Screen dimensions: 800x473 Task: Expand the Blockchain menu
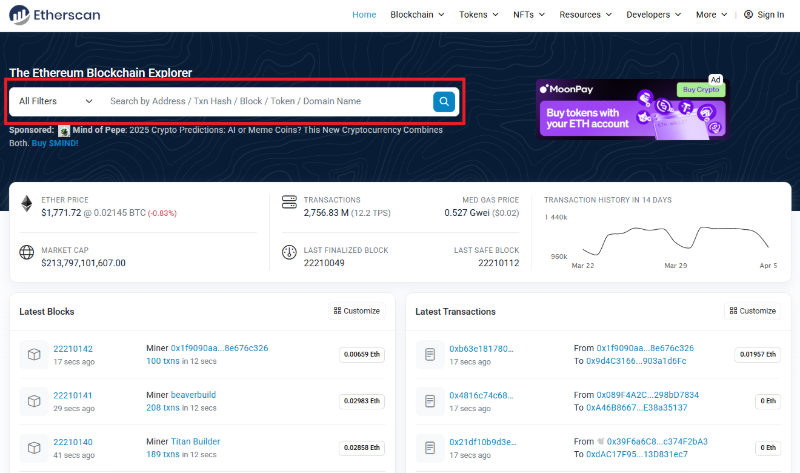417,15
